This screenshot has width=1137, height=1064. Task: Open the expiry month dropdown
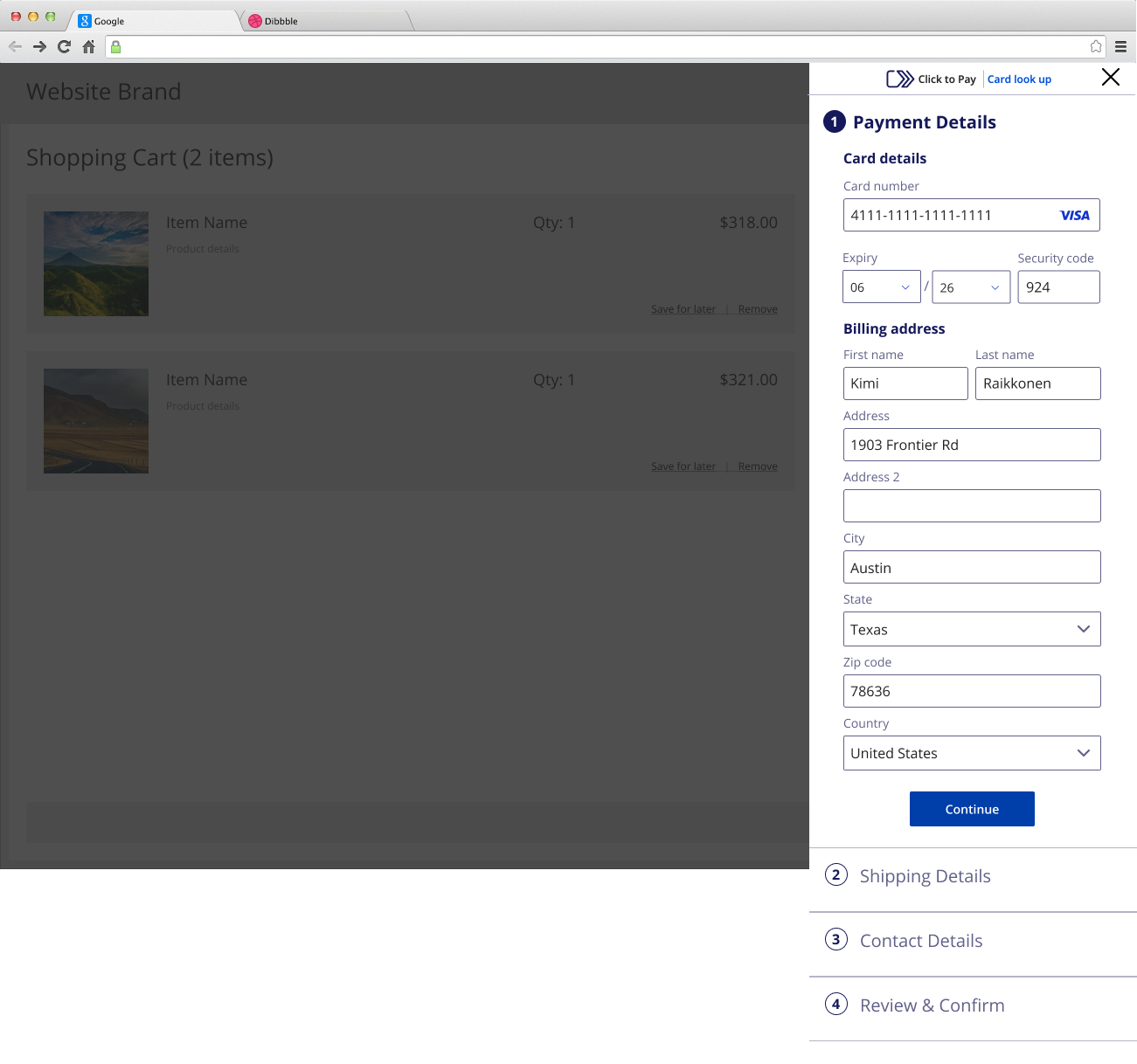[x=881, y=287]
